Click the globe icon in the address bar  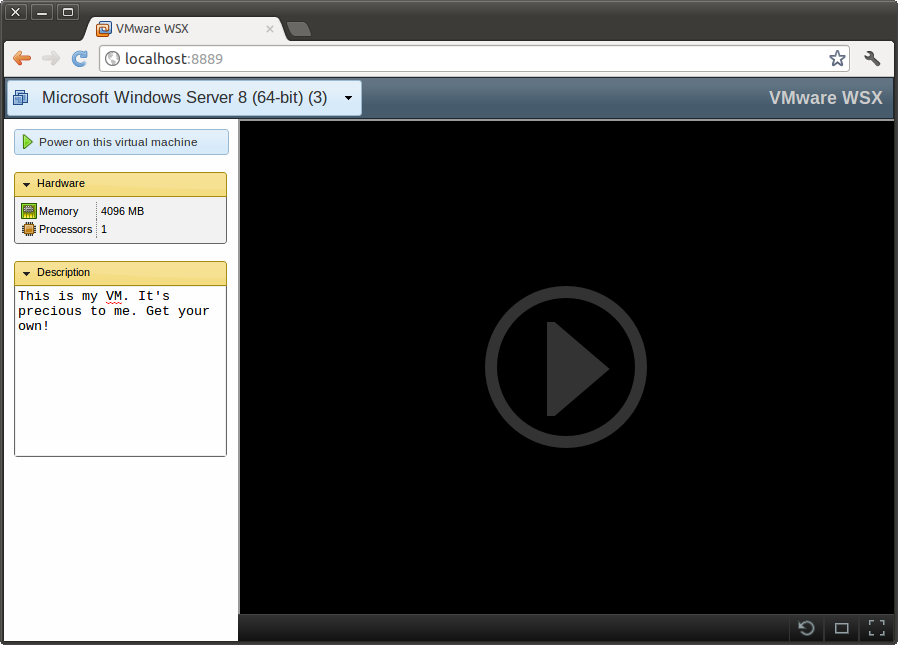[x=113, y=58]
